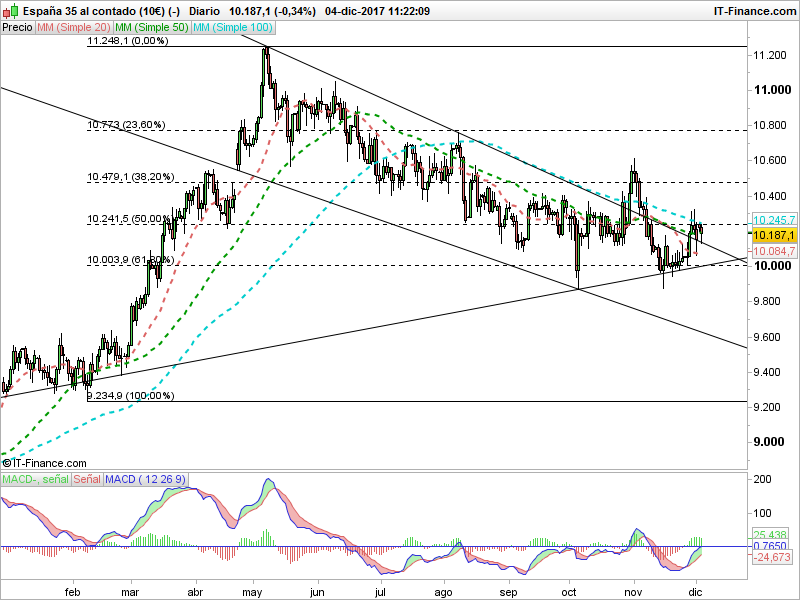
Task: Click the 10.000 price axis label
Action: [772, 266]
